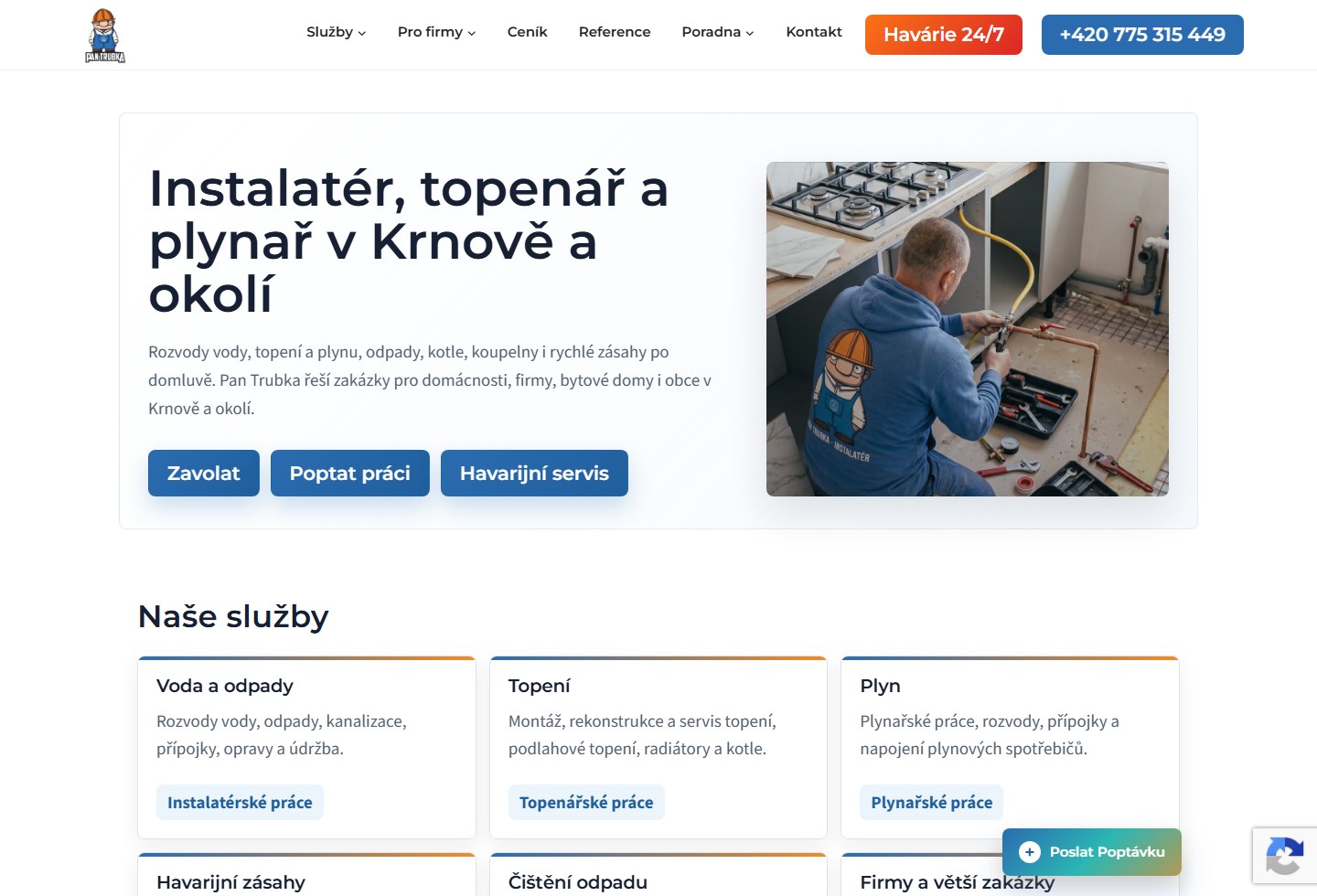This screenshot has width=1317, height=896.
Task: Follow the Topenářské práce link
Action: 586,802
